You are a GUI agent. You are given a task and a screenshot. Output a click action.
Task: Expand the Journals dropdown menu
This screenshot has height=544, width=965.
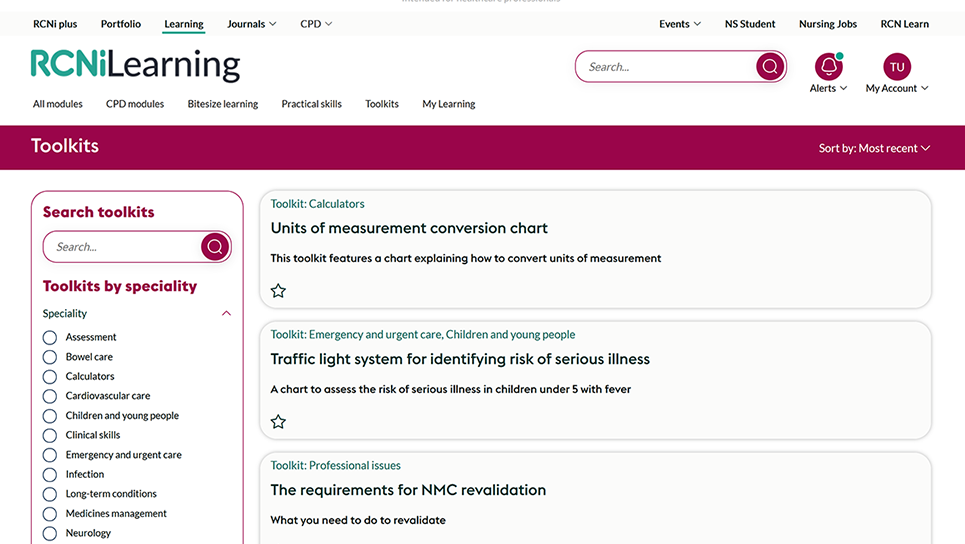click(252, 24)
